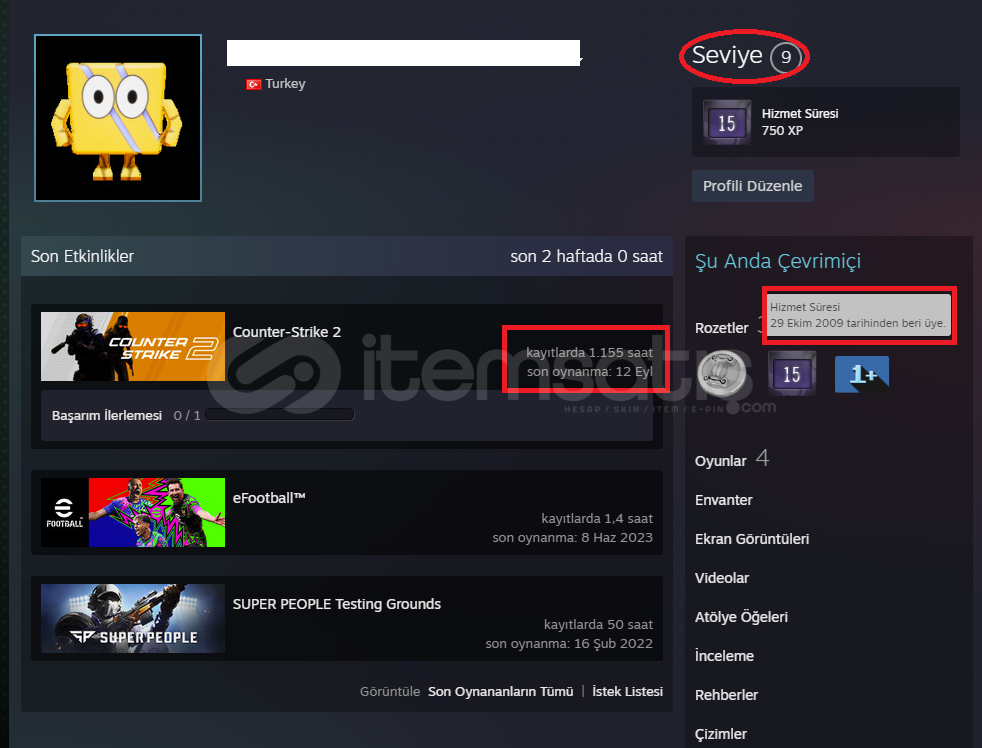Open the SUPER PEOPLE game banner

tap(133, 618)
